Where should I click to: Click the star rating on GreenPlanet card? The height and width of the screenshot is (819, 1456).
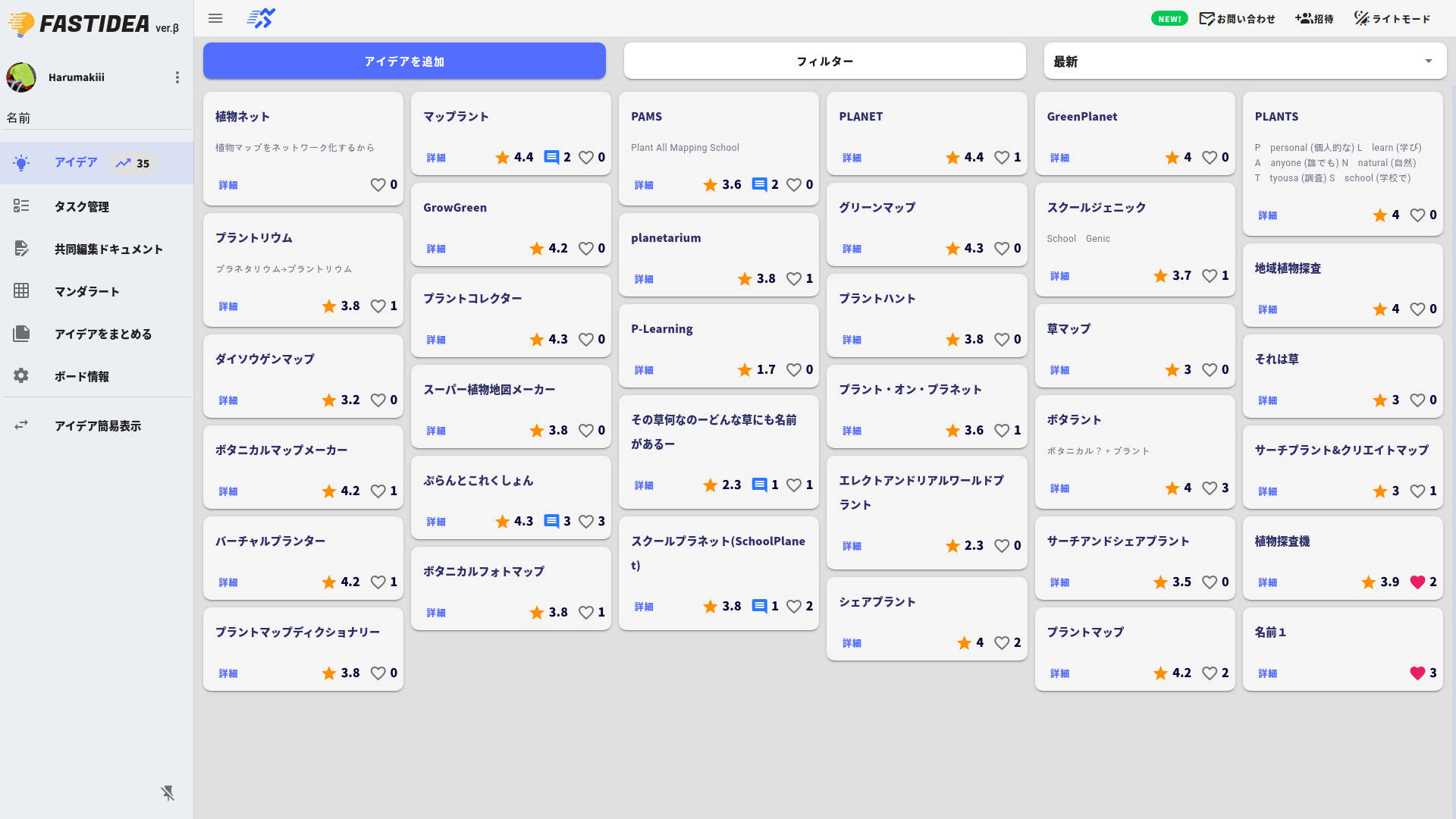(1172, 158)
